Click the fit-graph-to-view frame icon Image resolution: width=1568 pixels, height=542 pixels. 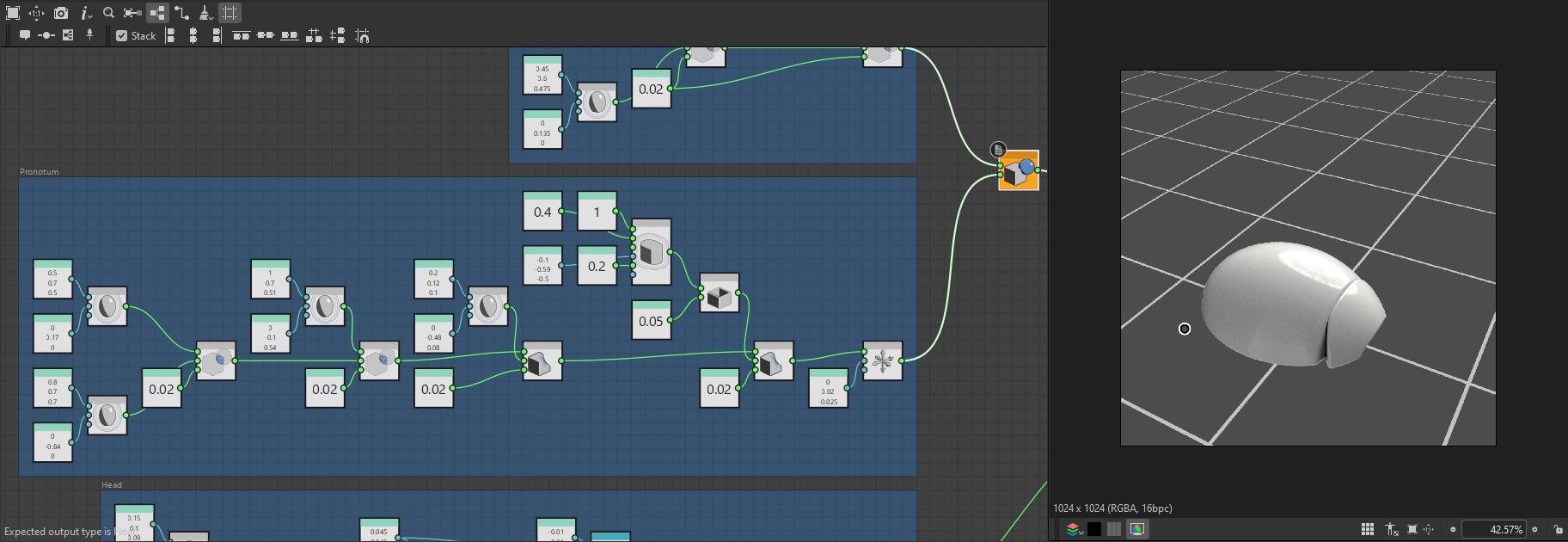point(13,13)
